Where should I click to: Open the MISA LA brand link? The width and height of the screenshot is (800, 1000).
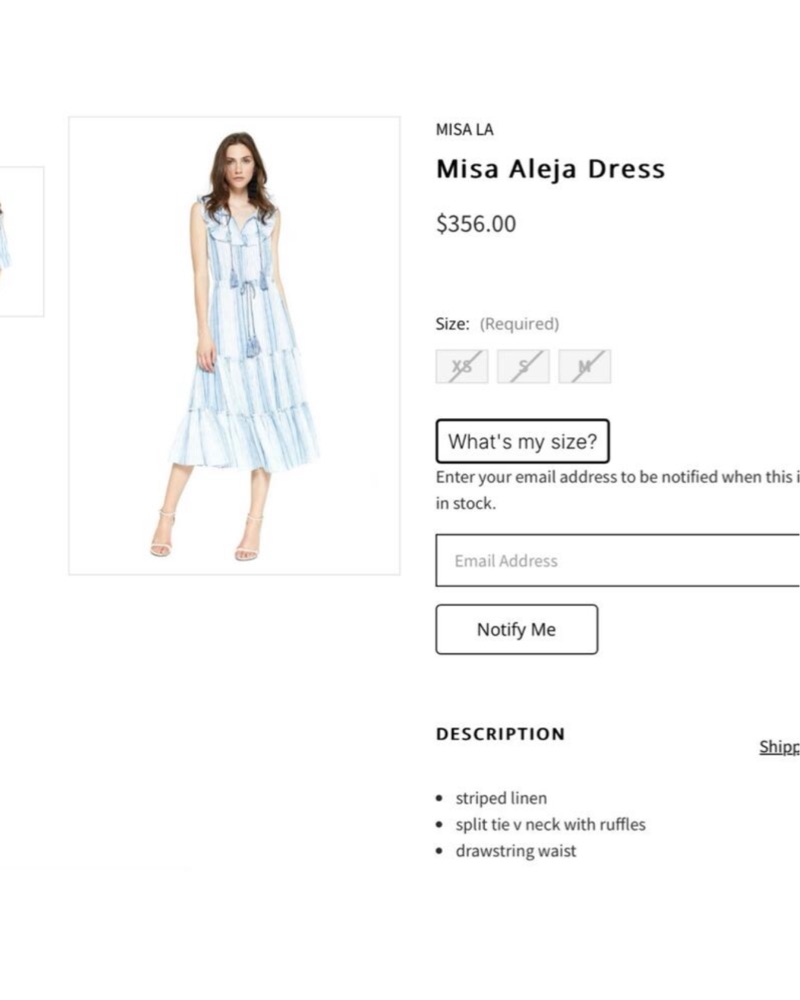tap(464, 129)
